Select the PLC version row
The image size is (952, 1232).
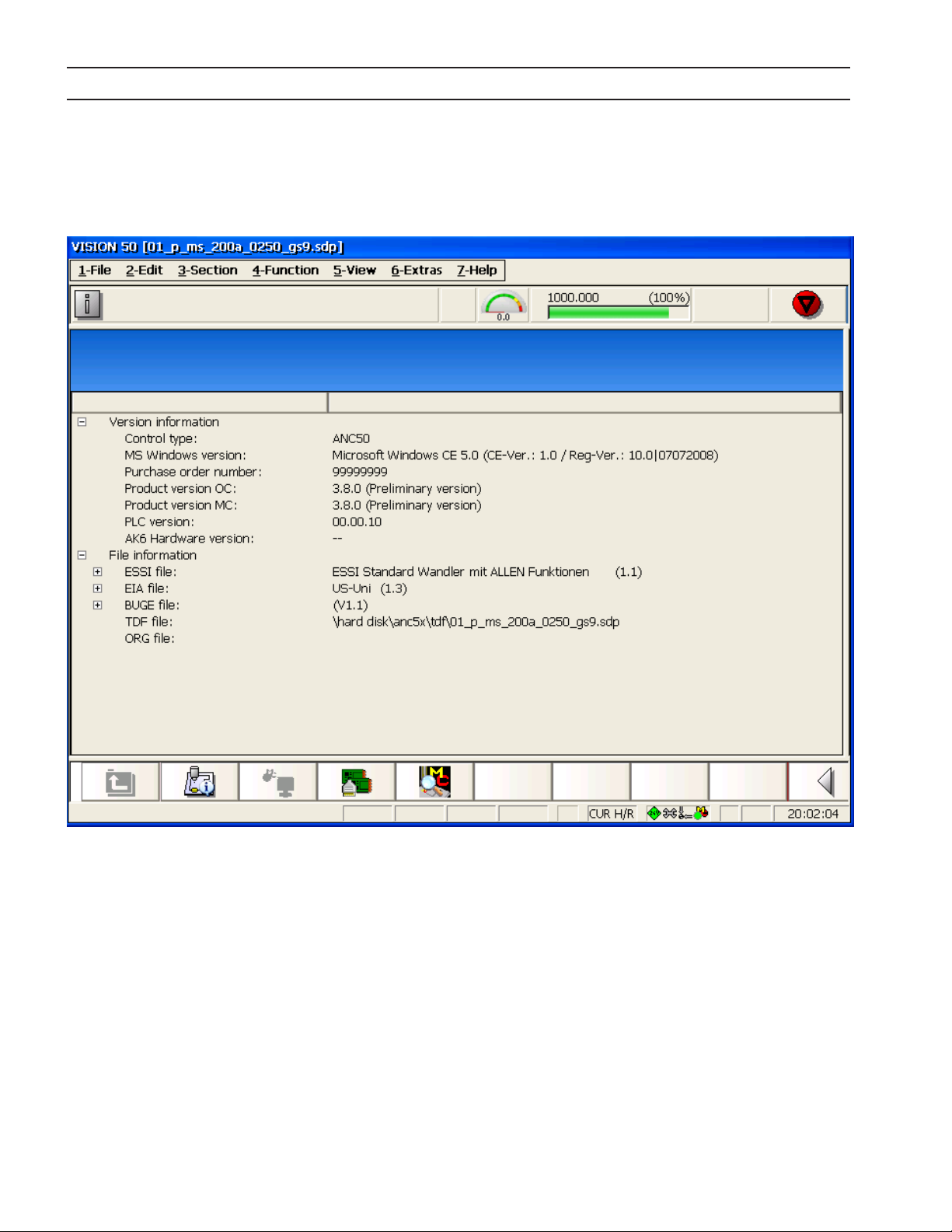click(x=457, y=522)
